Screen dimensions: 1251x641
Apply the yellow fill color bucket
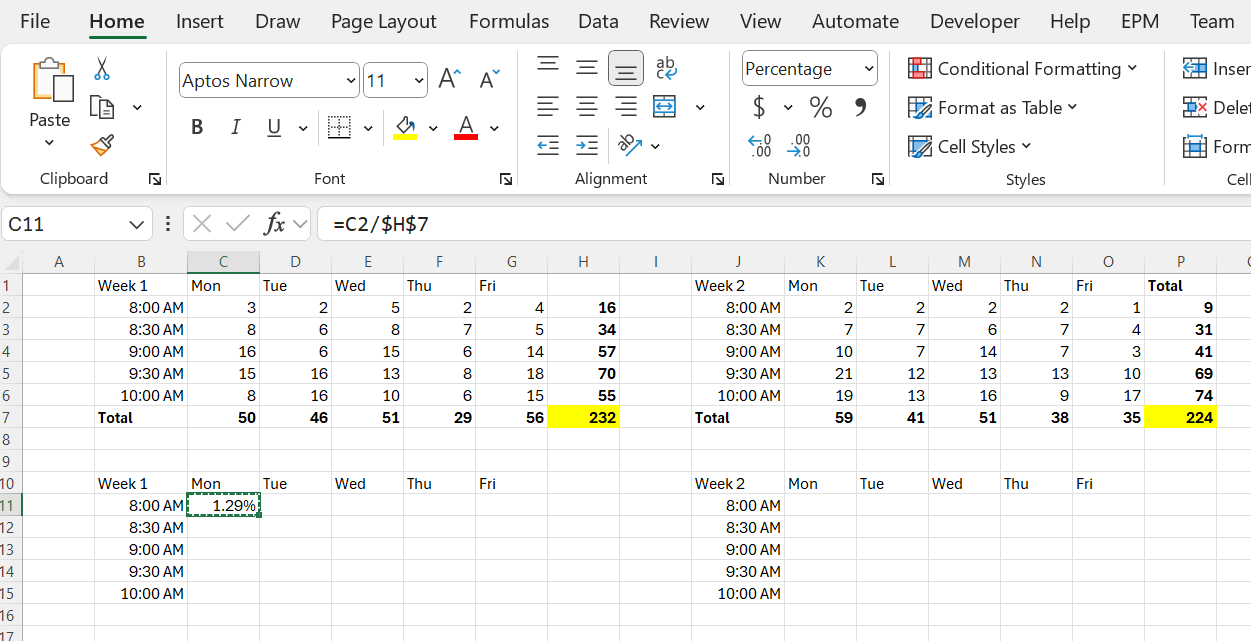(x=405, y=127)
